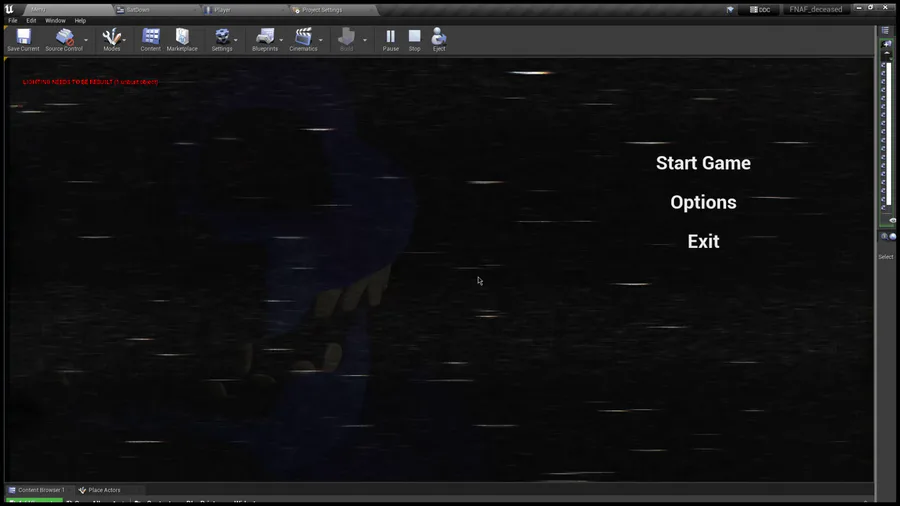Viewport: 900px width, 506px height.
Task: Open Source Control from the toolbar
Action: click(64, 40)
